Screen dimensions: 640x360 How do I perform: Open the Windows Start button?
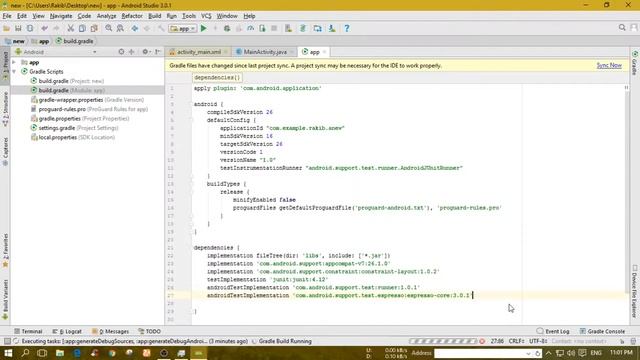8,353
